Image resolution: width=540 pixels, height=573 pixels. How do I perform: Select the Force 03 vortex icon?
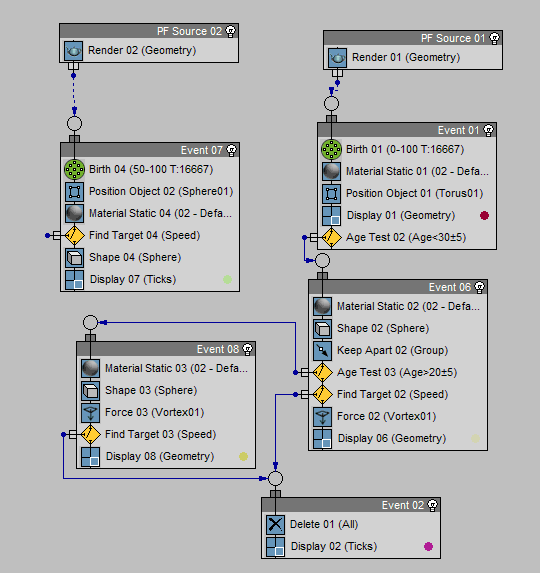point(90,412)
